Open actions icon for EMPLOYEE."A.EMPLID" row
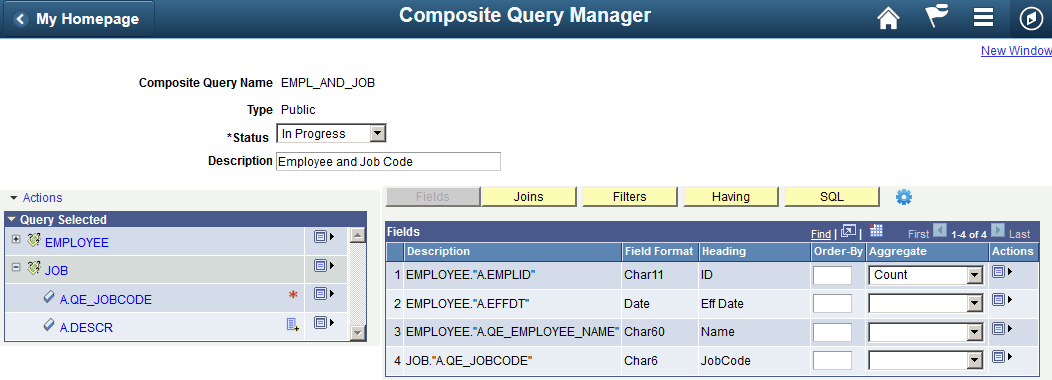1052x380 pixels. pos(1001,272)
